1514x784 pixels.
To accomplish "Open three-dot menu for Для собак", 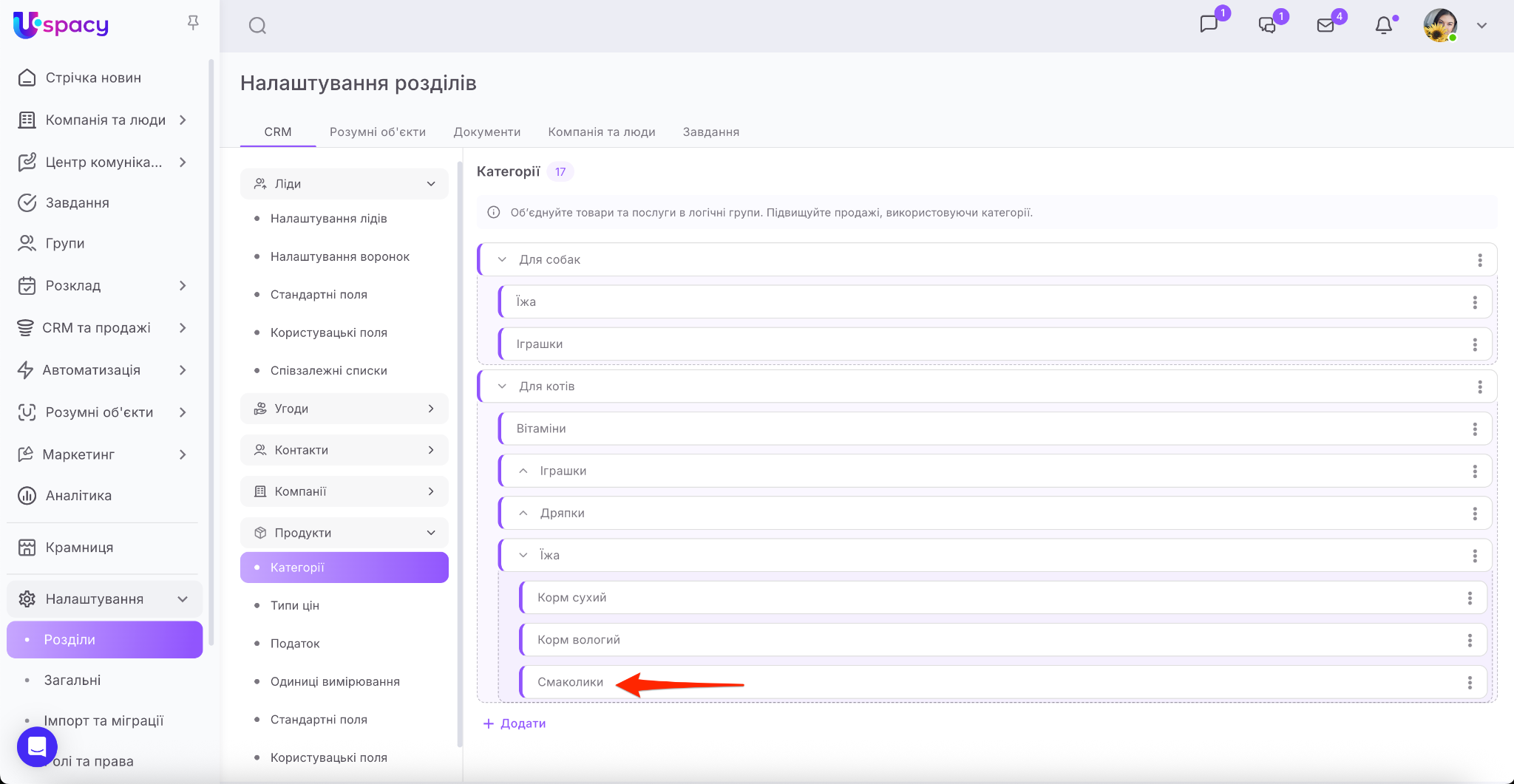I will tap(1479, 260).
